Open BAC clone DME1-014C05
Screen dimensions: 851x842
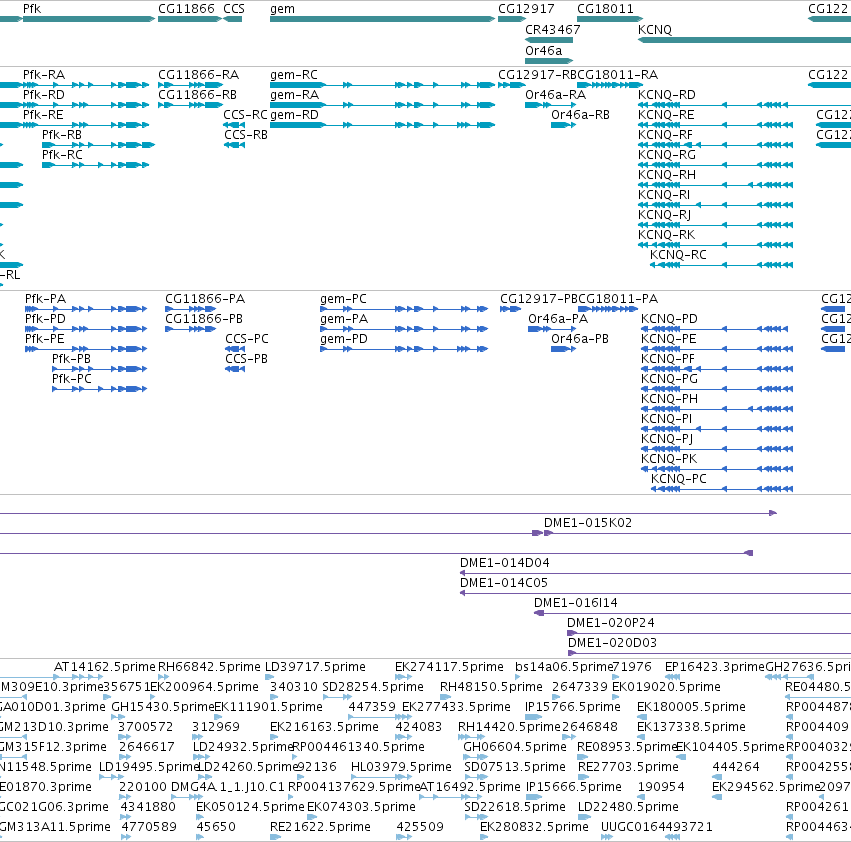pos(504,583)
